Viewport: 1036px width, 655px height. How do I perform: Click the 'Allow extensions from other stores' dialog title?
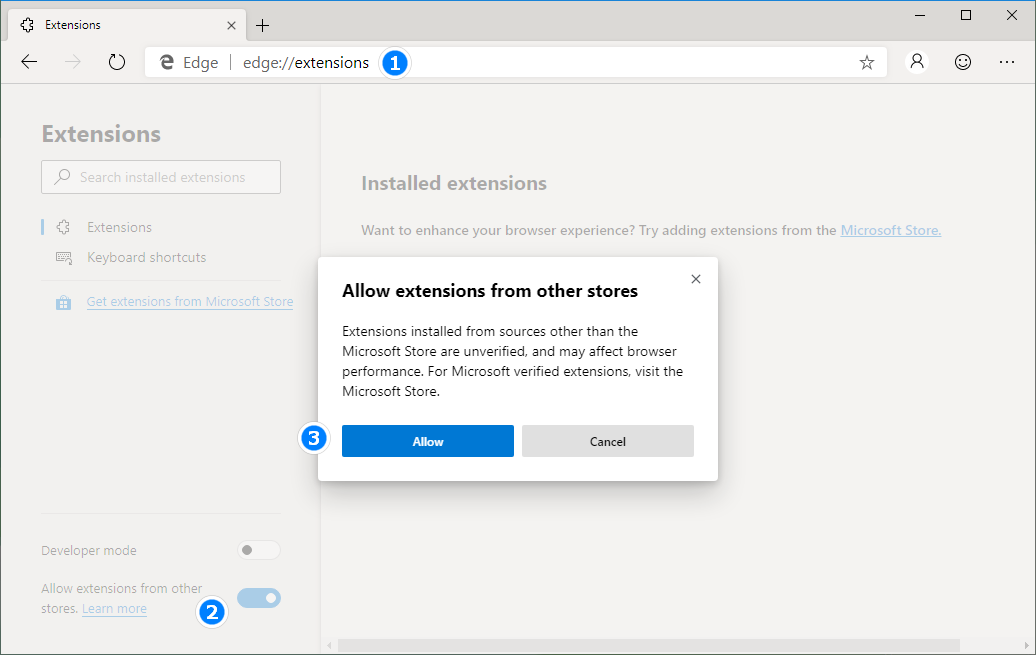490,291
